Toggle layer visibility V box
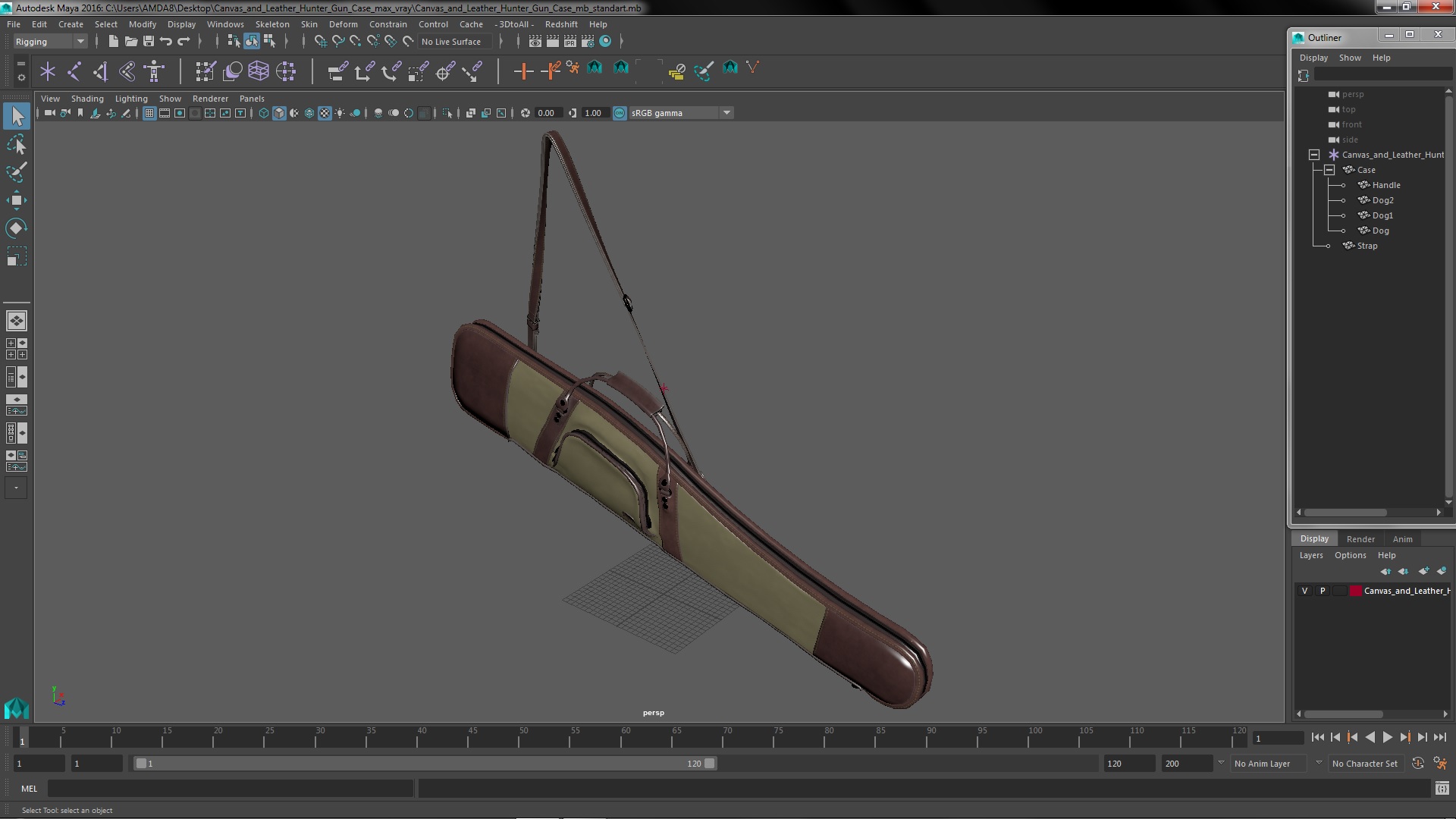The width and height of the screenshot is (1456, 819). pyautogui.click(x=1304, y=591)
